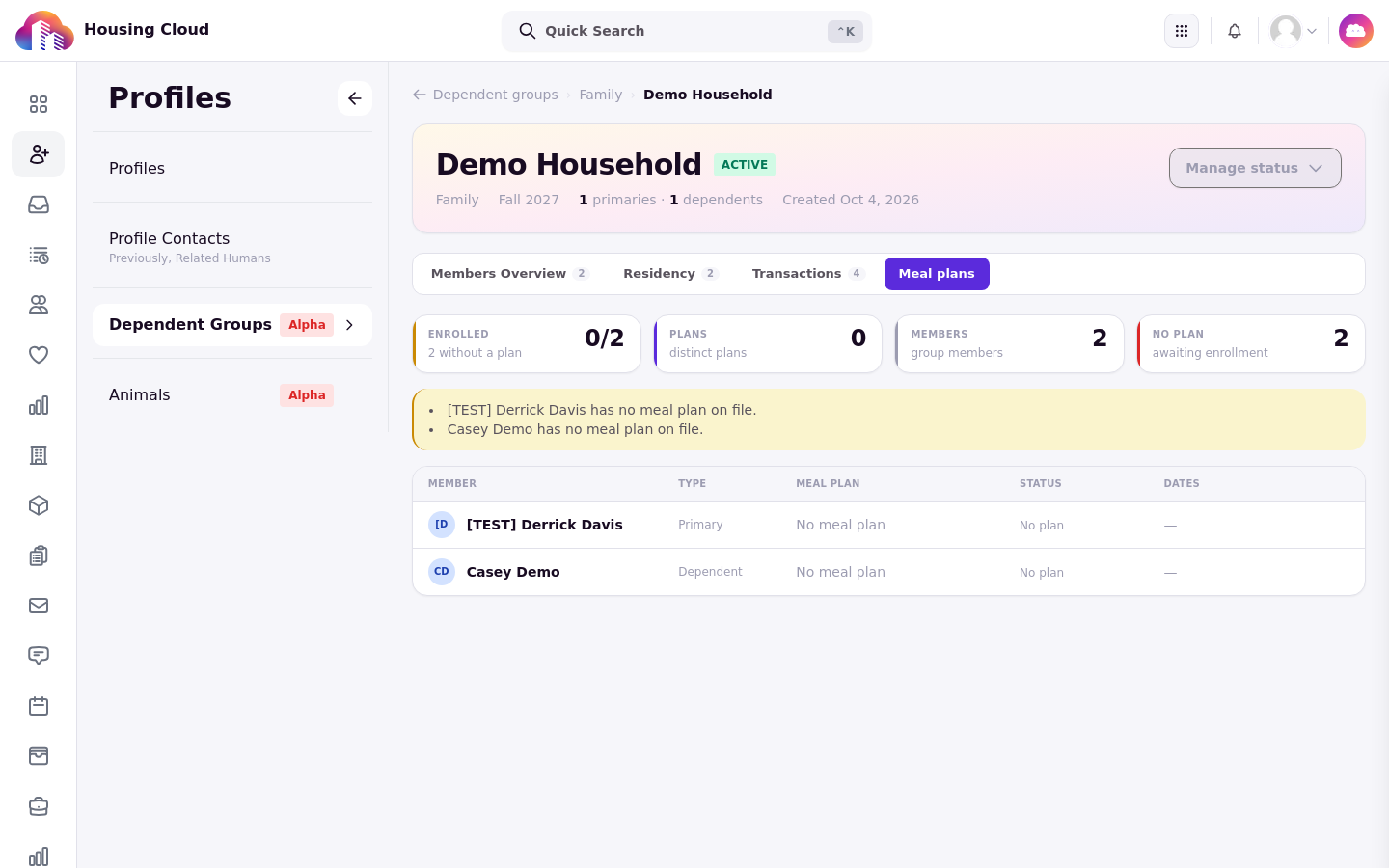
Task: Open the cube box sidebar icon
Action: click(x=39, y=505)
